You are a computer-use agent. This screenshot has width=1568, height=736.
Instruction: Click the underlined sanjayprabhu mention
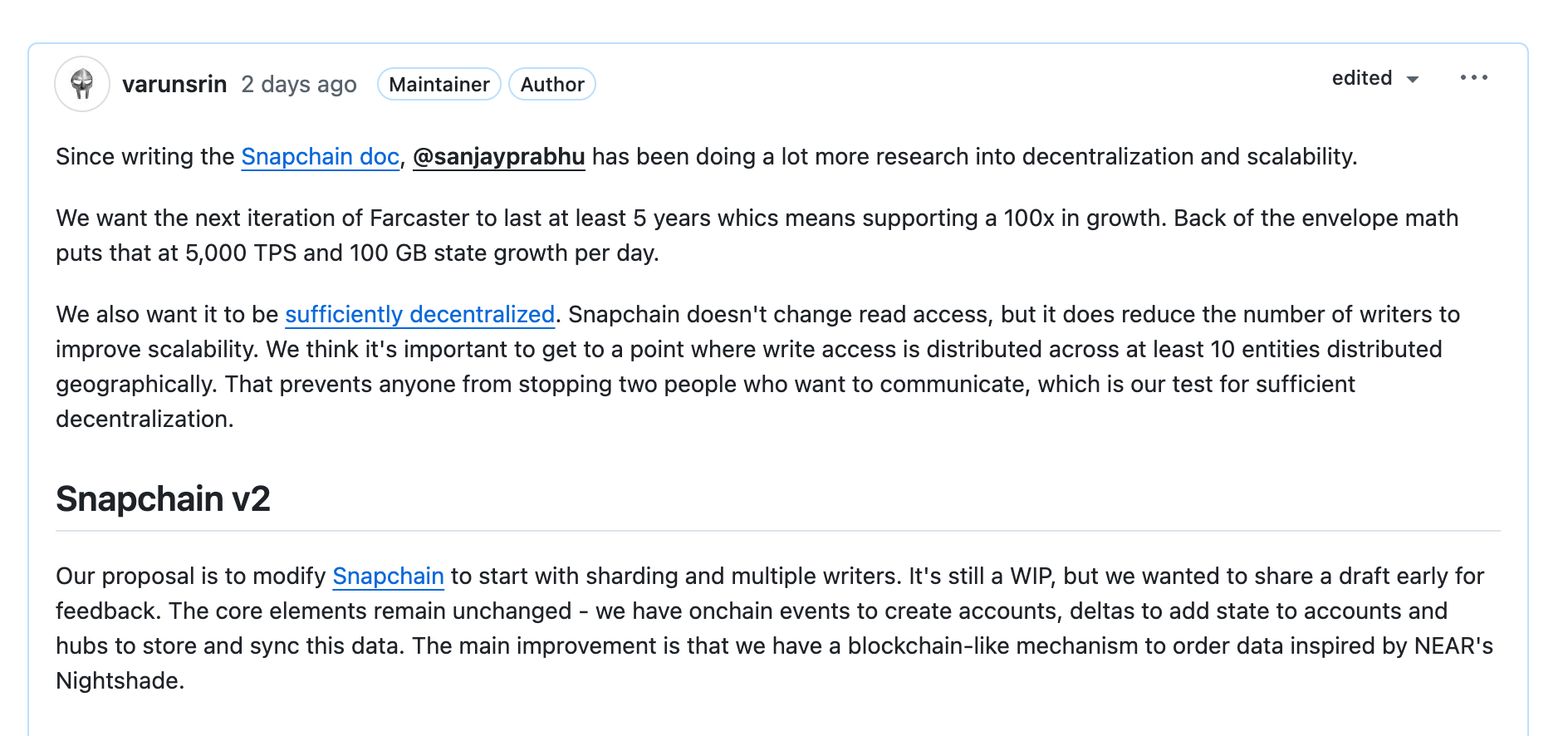coord(499,156)
